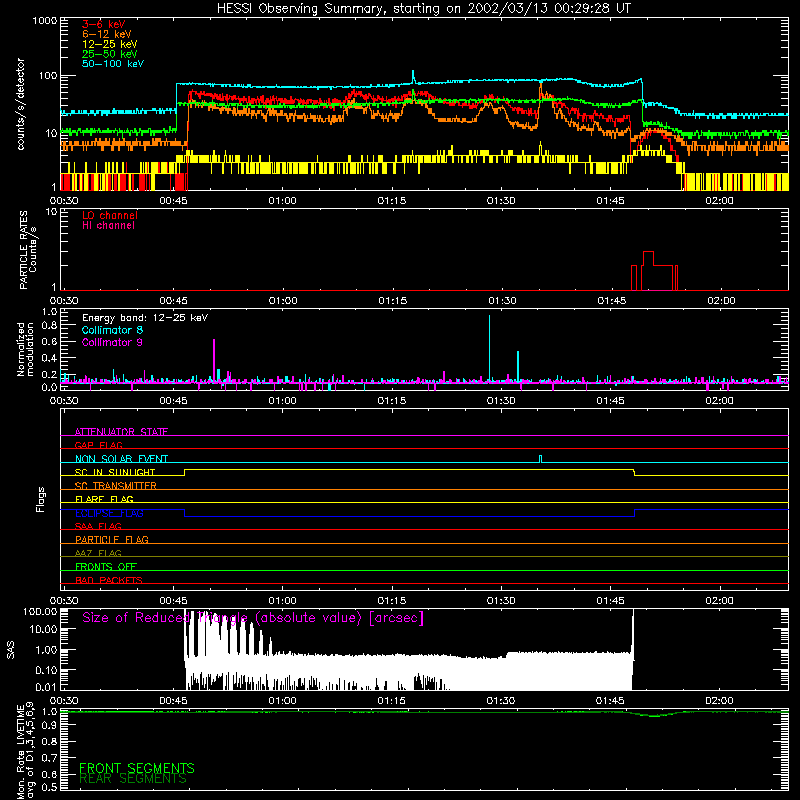Click the SC TRANSMITTER flag label

coord(115,485)
